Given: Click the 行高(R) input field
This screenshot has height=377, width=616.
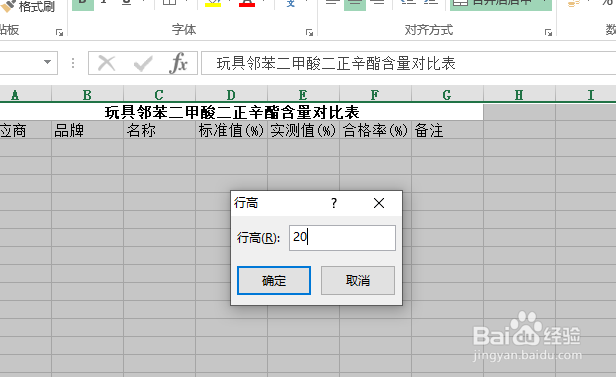Looking at the screenshot, I should [x=342, y=238].
